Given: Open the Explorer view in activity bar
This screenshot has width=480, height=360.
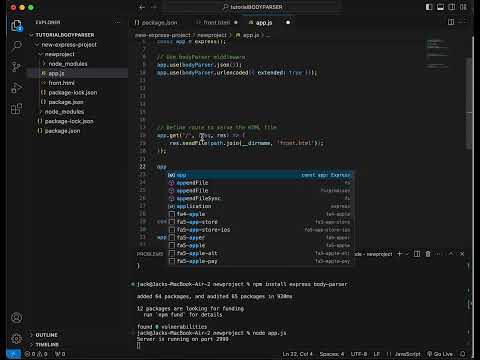Looking at the screenshot, I should 16,25.
